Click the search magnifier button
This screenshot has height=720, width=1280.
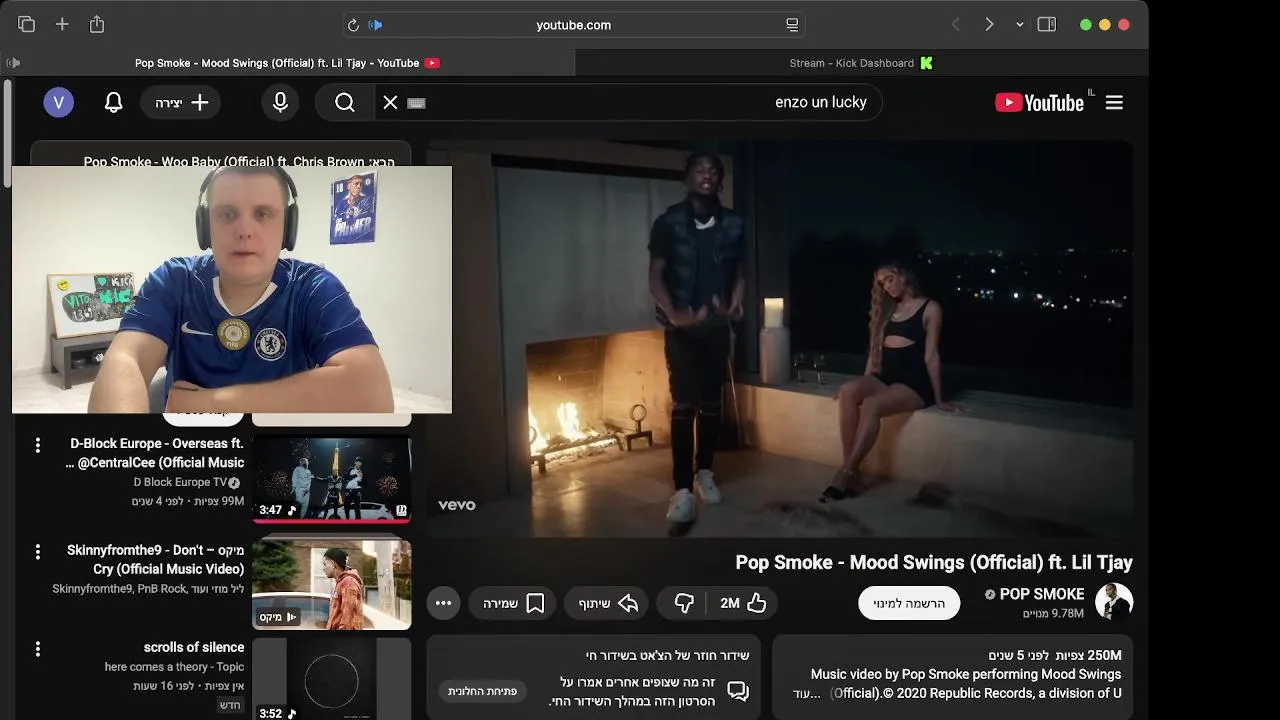coord(345,102)
